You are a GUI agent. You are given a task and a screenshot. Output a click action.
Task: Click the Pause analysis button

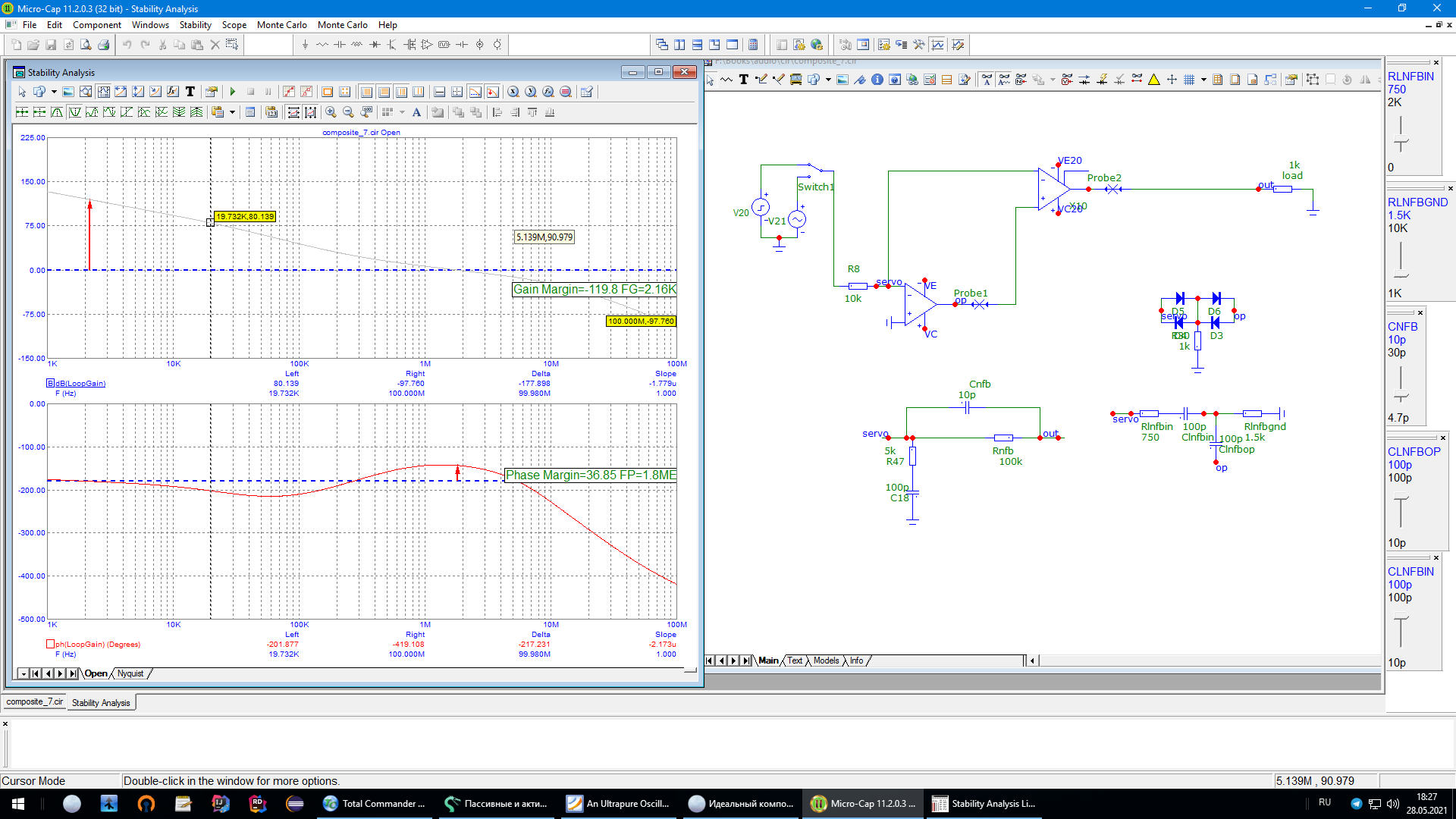point(268,92)
